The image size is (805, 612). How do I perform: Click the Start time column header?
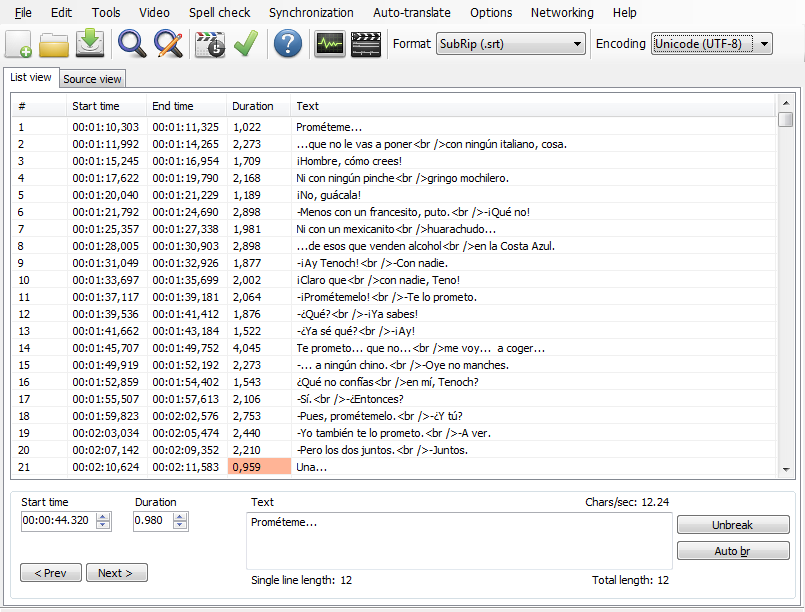(x=106, y=106)
